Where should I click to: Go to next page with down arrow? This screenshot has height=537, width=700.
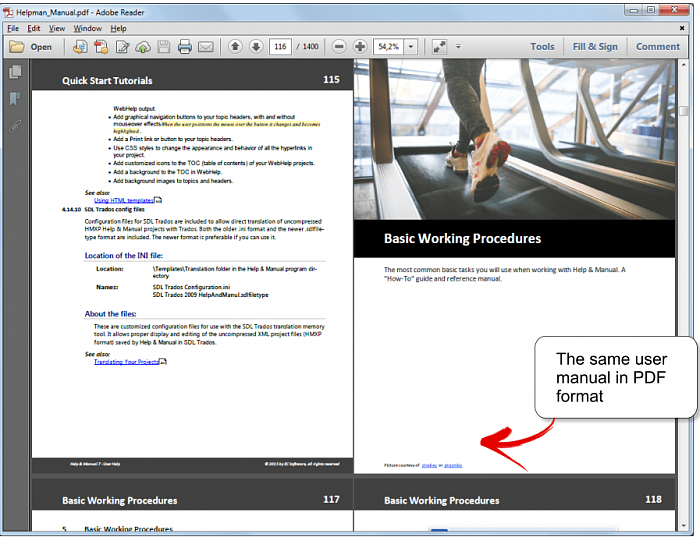click(256, 47)
